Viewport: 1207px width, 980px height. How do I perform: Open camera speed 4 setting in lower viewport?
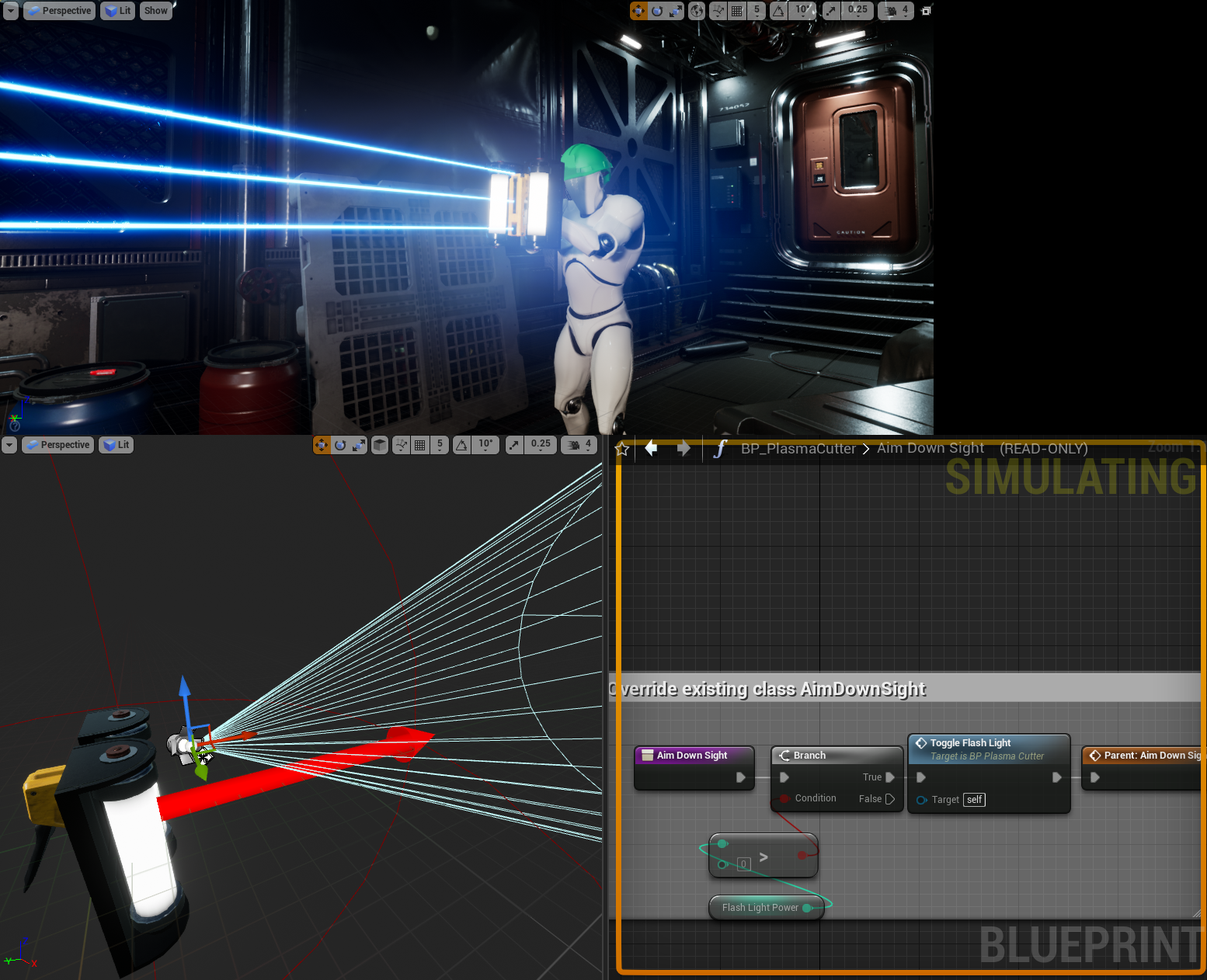click(579, 445)
